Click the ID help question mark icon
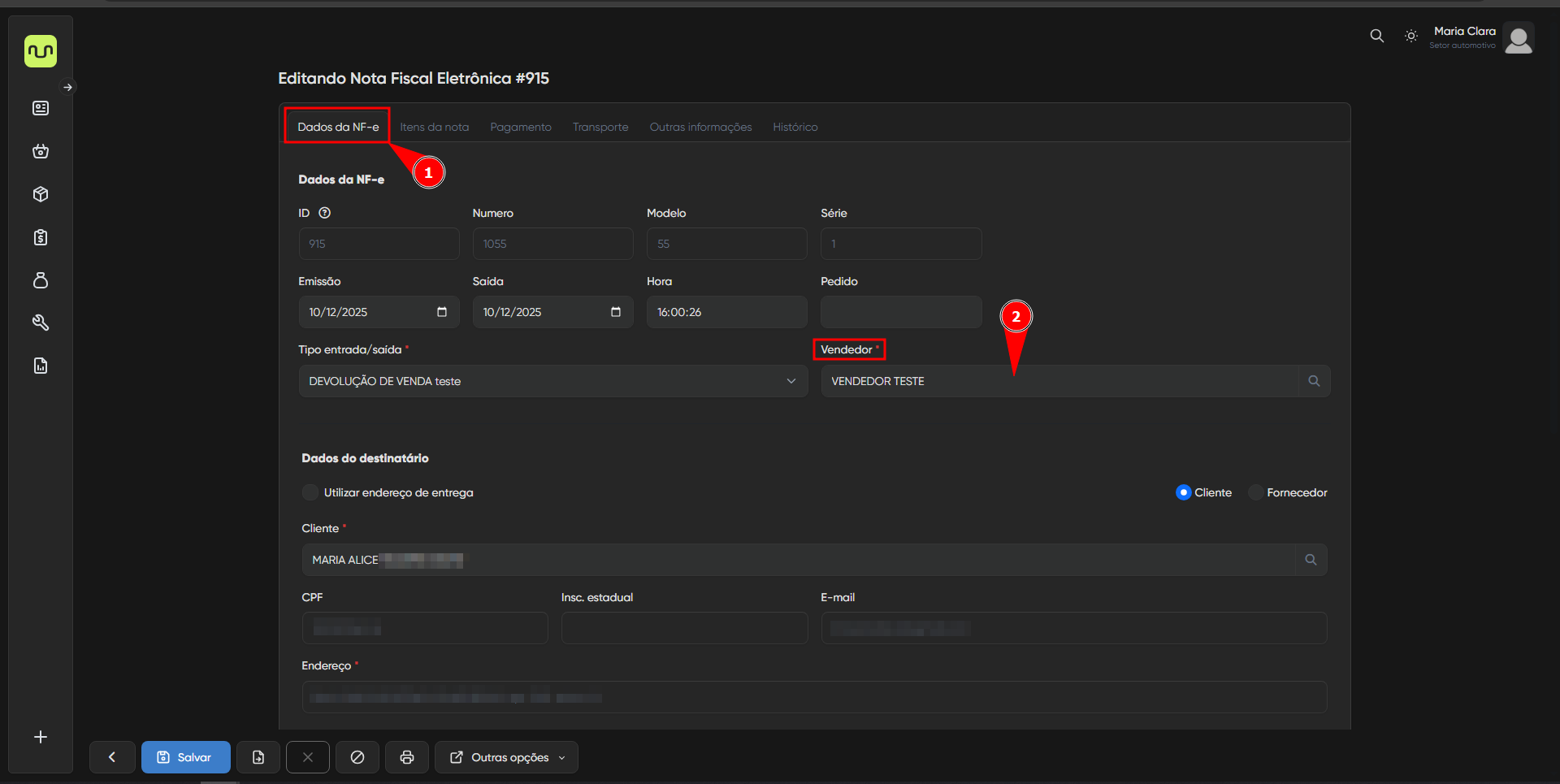Viewport: 1560px width, 784px height. (x=325, y=213)
